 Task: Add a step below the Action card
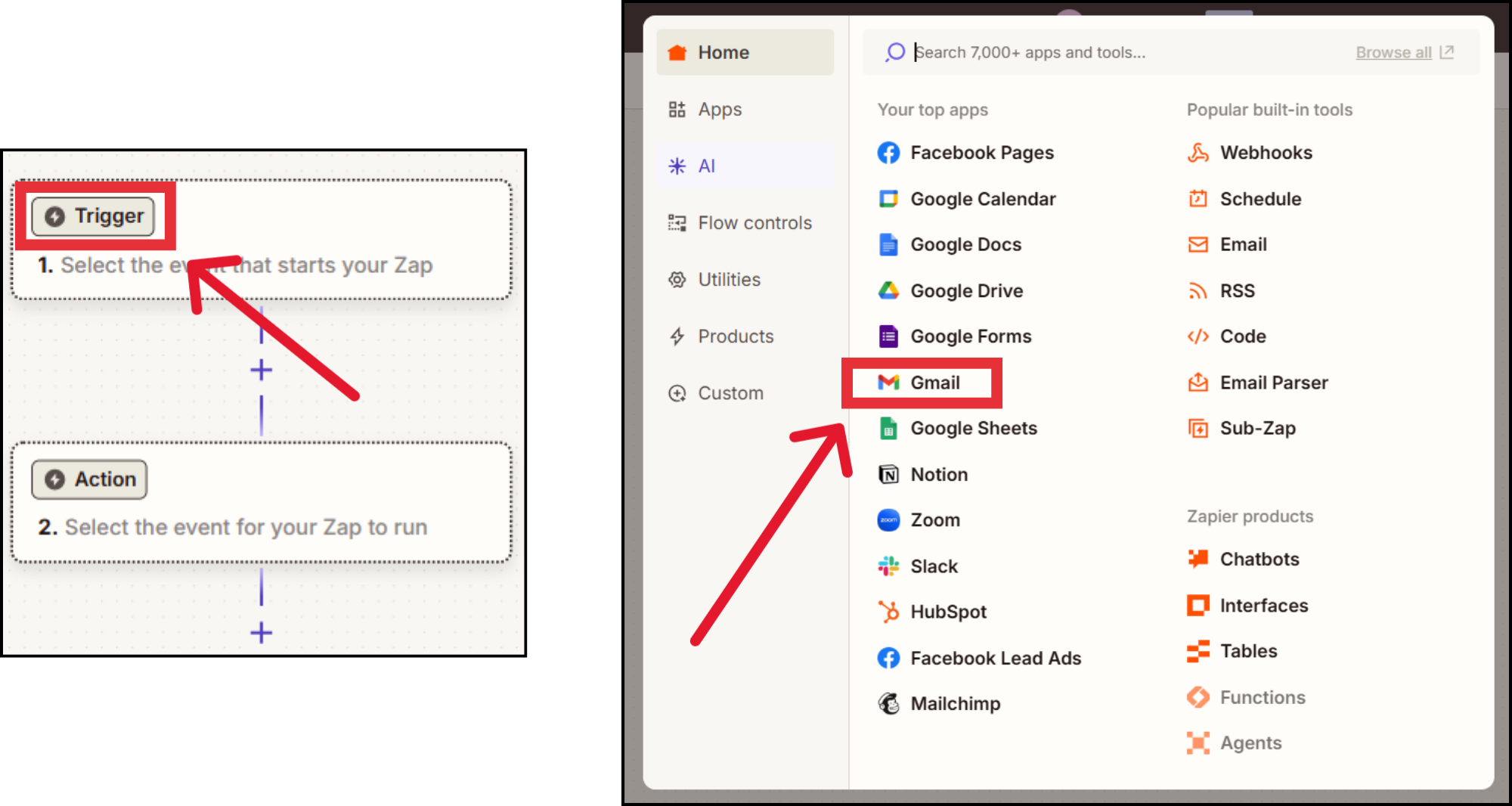(x=261, y=632)
